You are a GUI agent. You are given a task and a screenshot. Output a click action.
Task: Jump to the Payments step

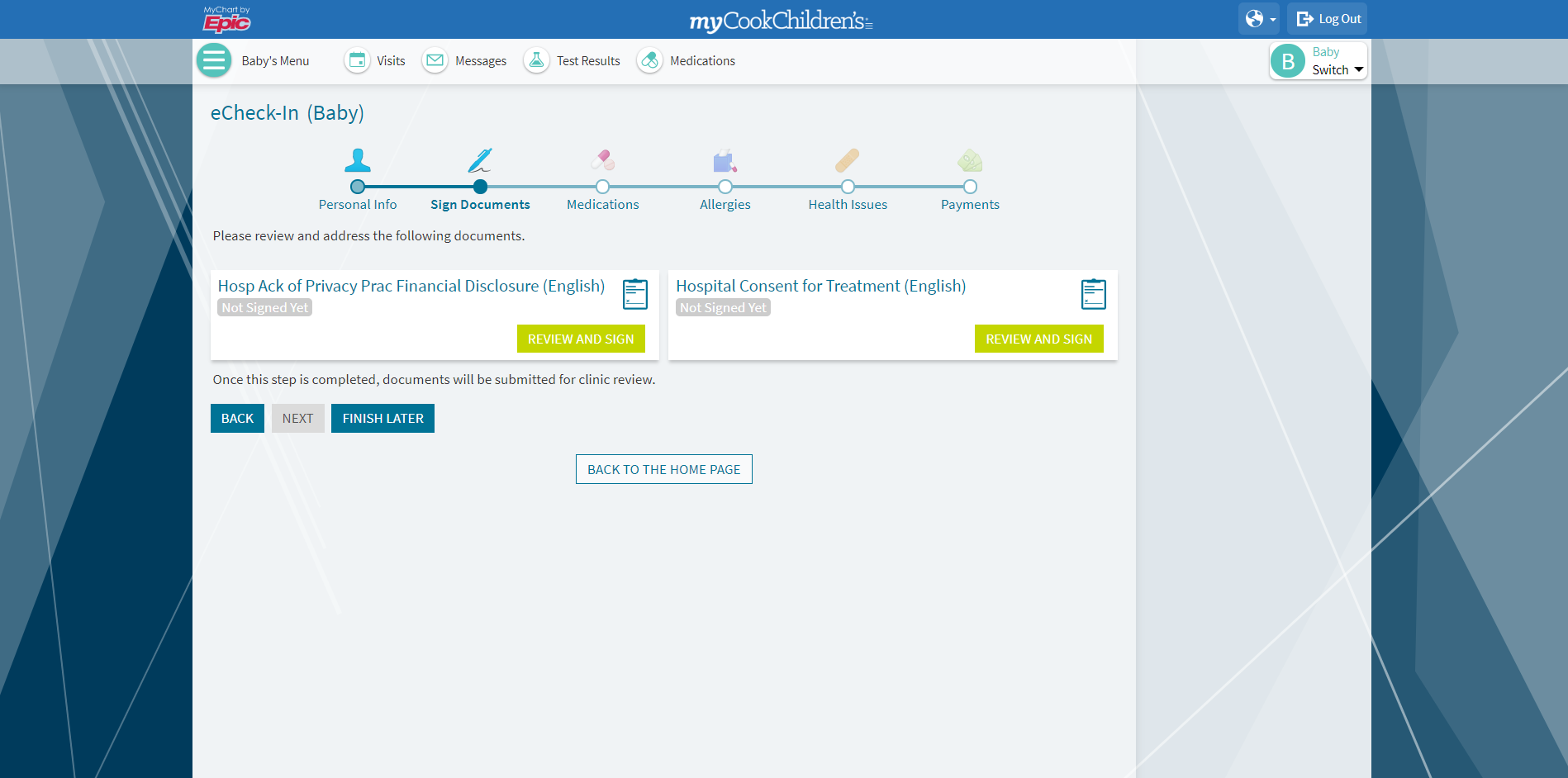tap(970, 187)
